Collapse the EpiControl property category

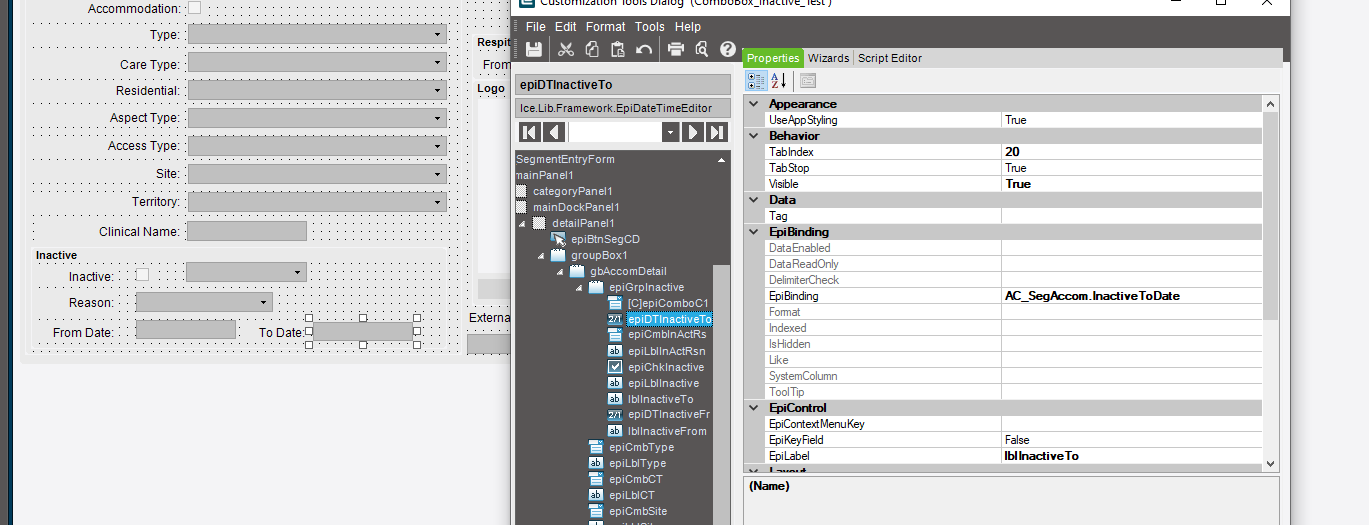[x=753, y=408]
